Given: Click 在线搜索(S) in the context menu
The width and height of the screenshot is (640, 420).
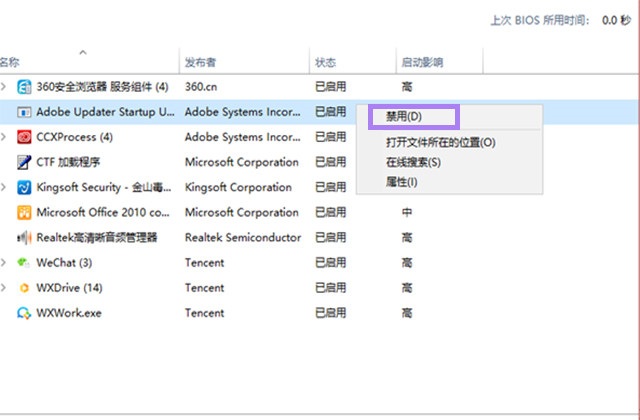Looking at the screenshot, I should (413, 162).
